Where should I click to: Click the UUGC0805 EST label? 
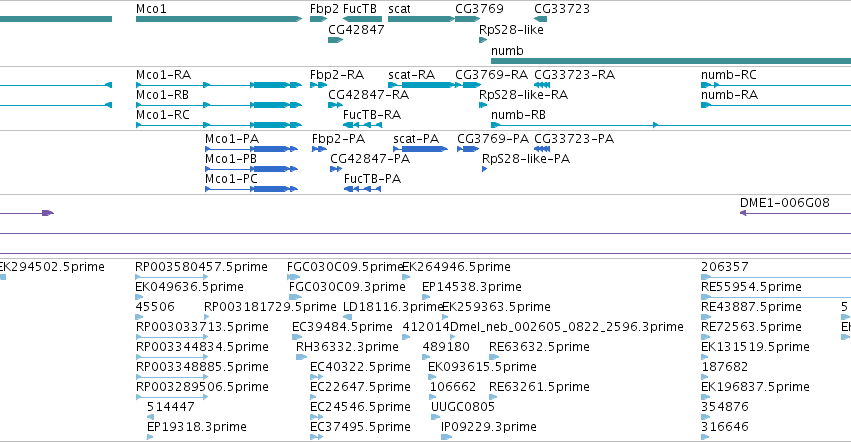click(x=463, y=406)
